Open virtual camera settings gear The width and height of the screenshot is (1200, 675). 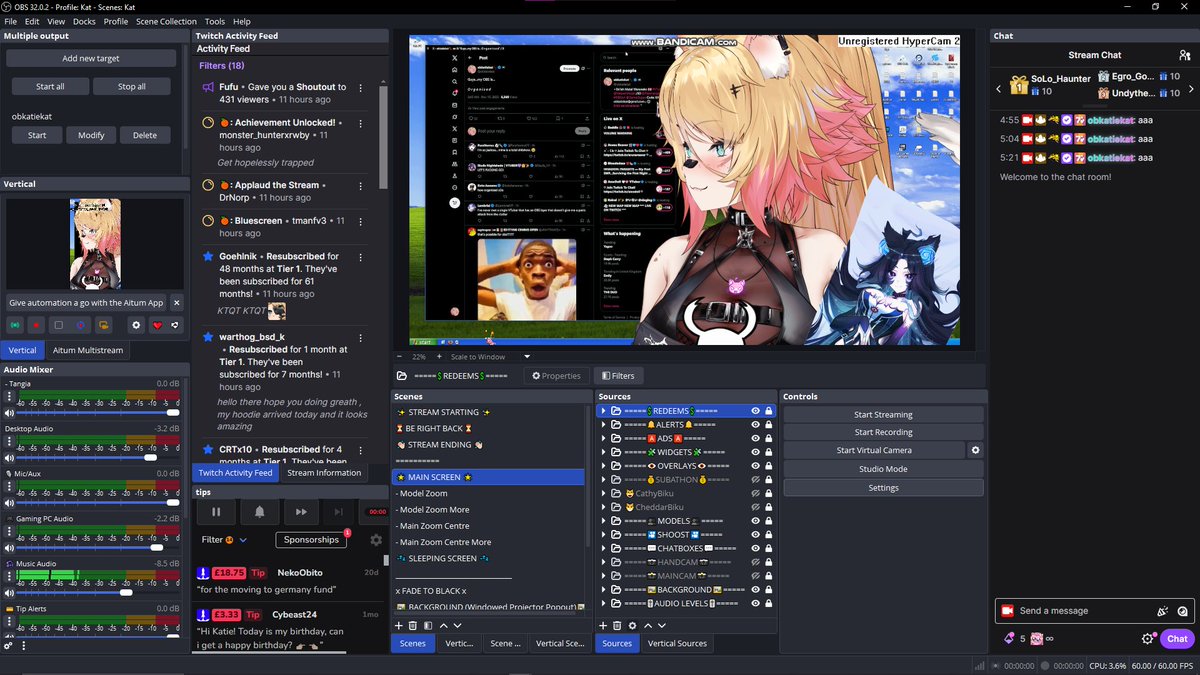click(976, 450)
